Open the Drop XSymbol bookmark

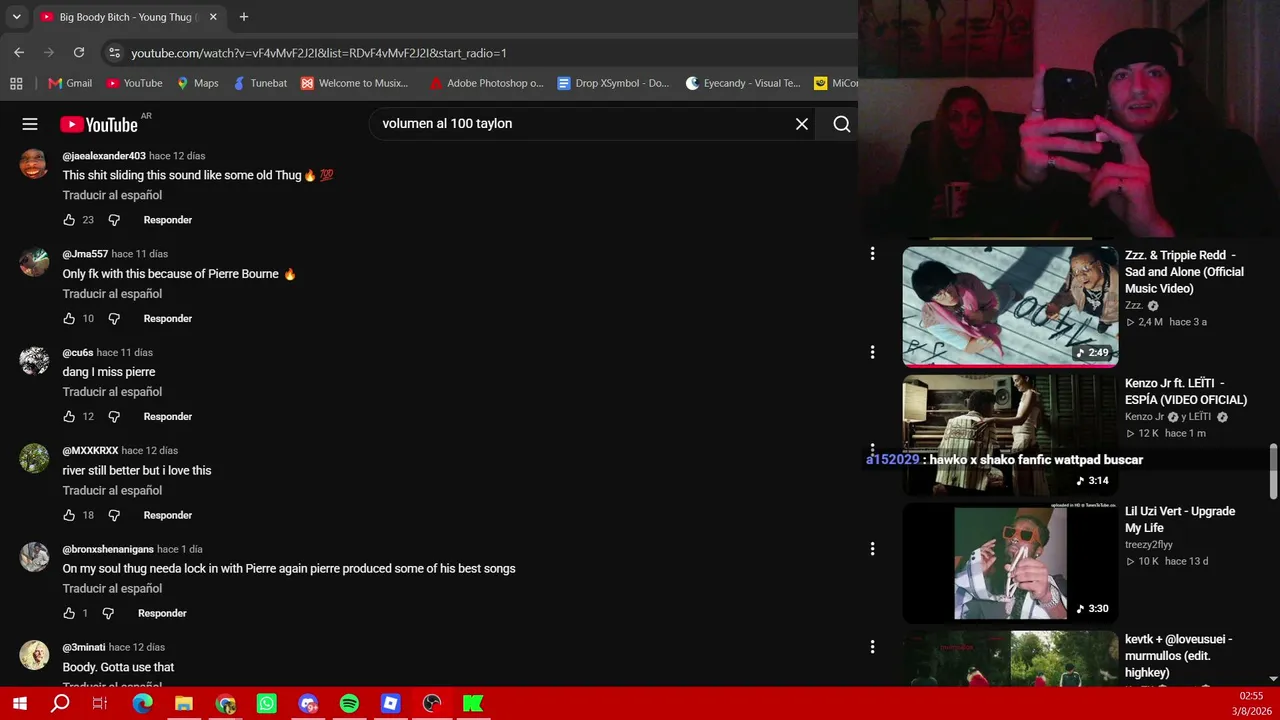click(x=614, y=83)
